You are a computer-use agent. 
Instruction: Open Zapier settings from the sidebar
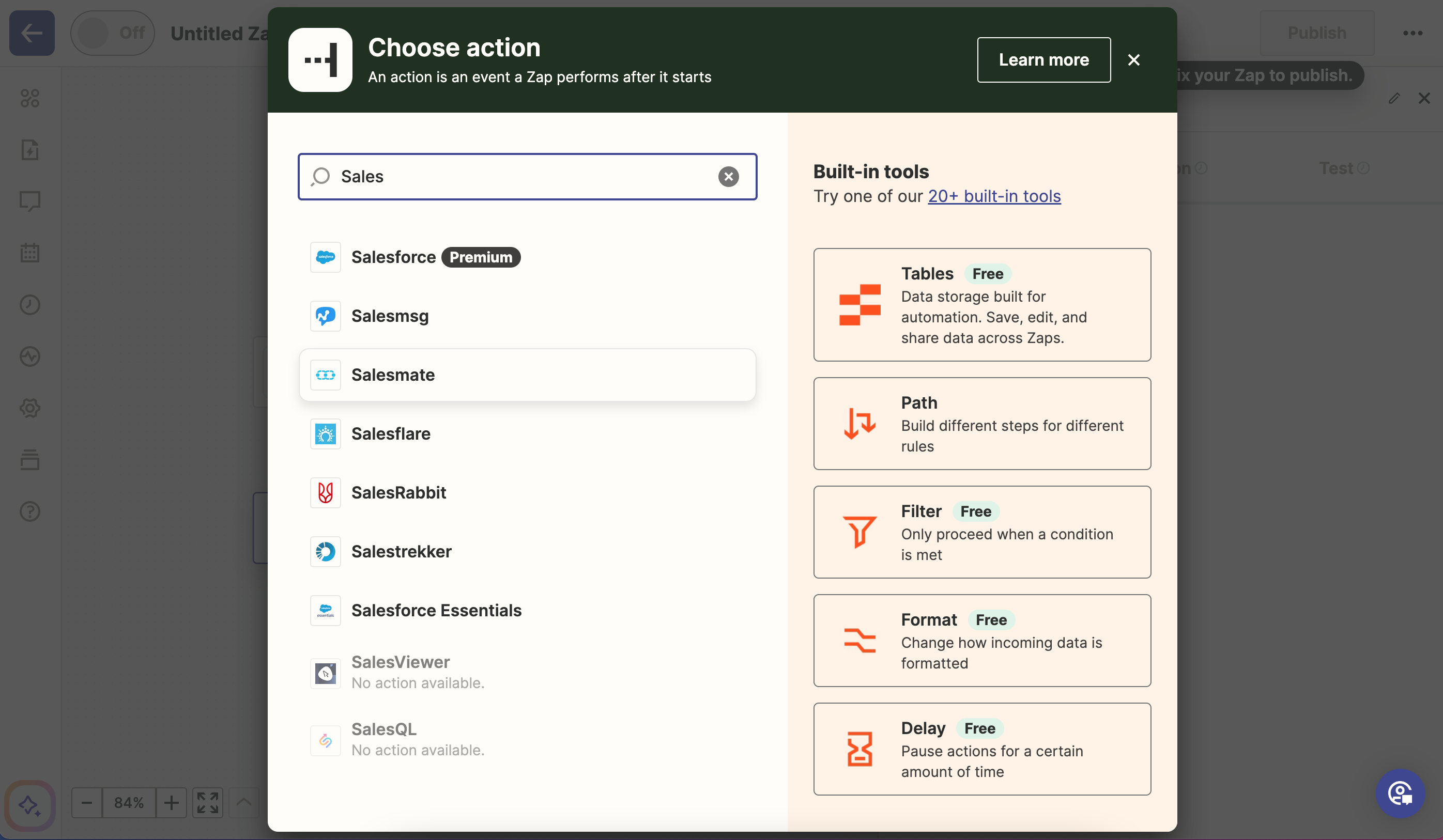pos(30,408)
